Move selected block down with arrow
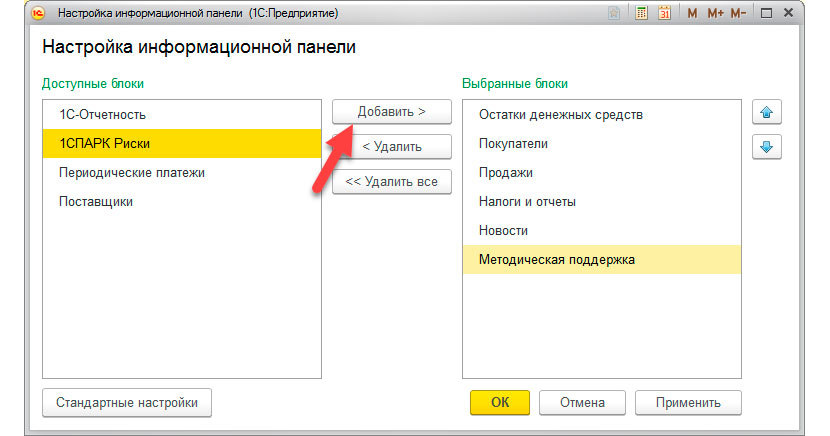The image size is (830, 436). click(x=767, y=146)
